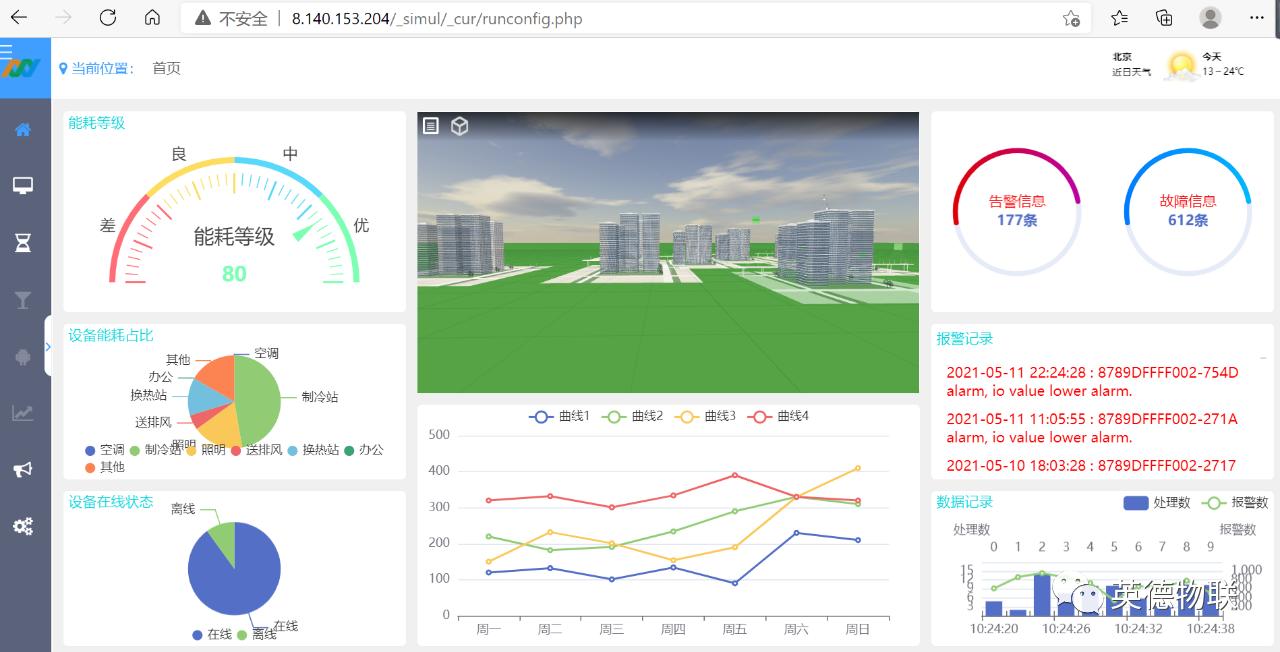Open browser Settings and more menu

(1256, 18)
